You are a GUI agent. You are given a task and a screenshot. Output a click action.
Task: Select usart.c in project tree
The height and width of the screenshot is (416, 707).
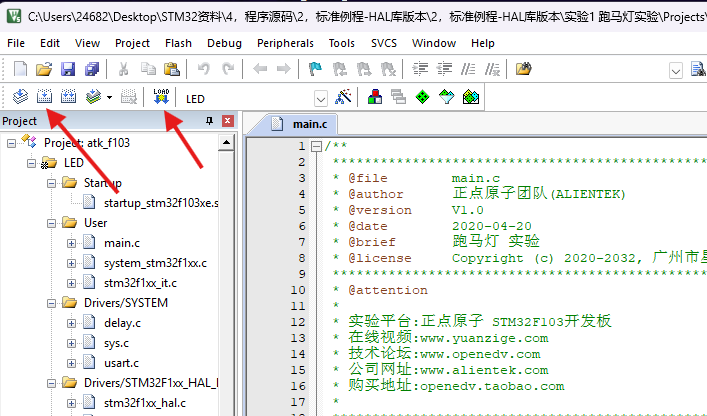121,363
